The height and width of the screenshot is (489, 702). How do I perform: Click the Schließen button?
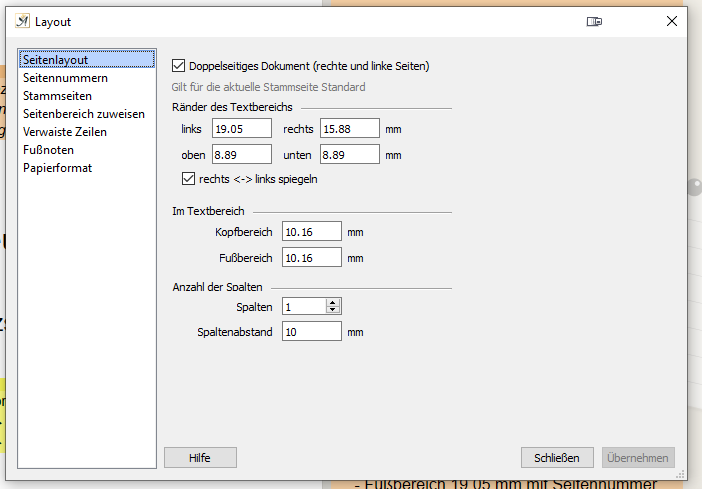coord(557,458)
